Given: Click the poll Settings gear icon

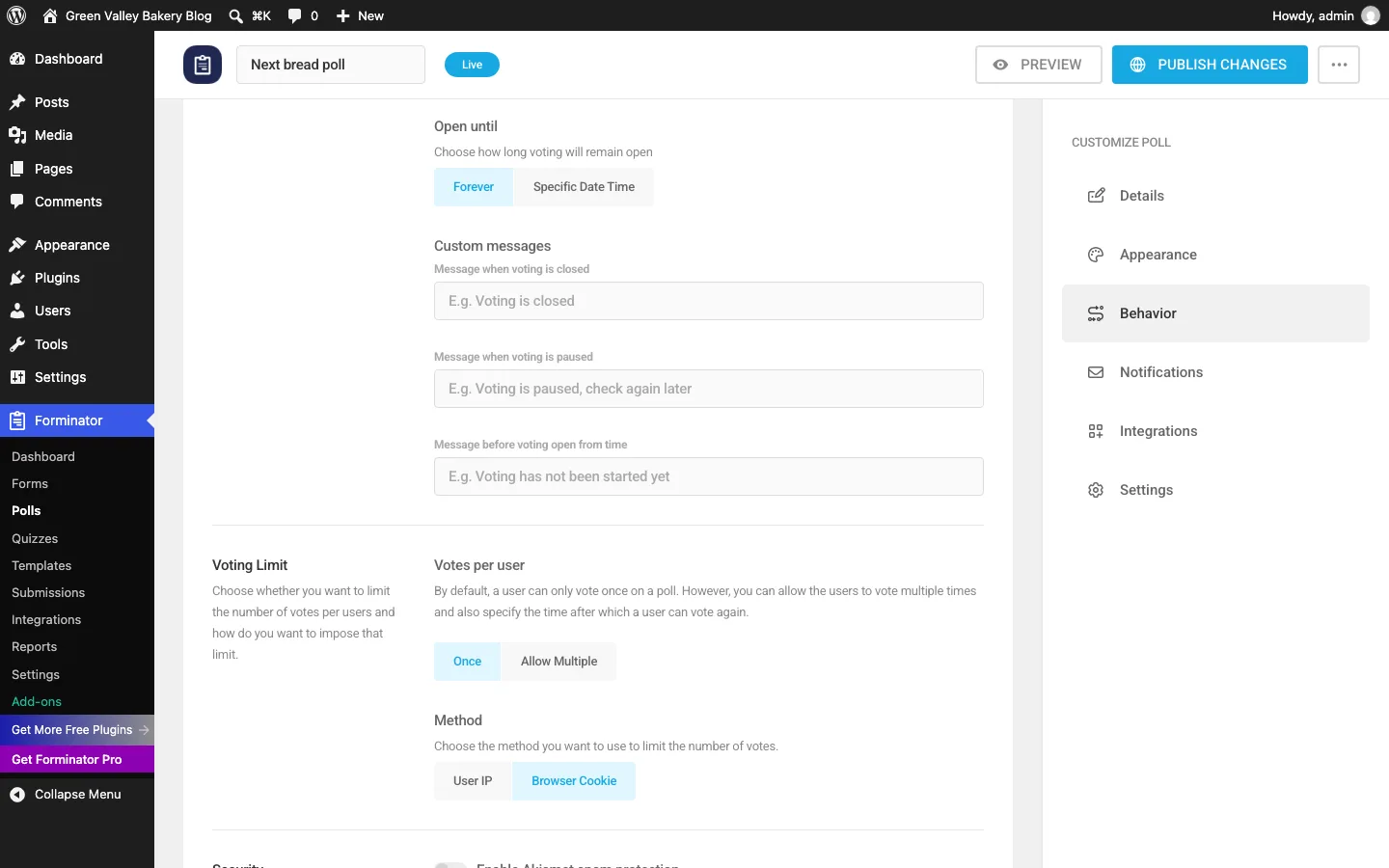Looking at the screenshot, I should tap(1096, 490).
